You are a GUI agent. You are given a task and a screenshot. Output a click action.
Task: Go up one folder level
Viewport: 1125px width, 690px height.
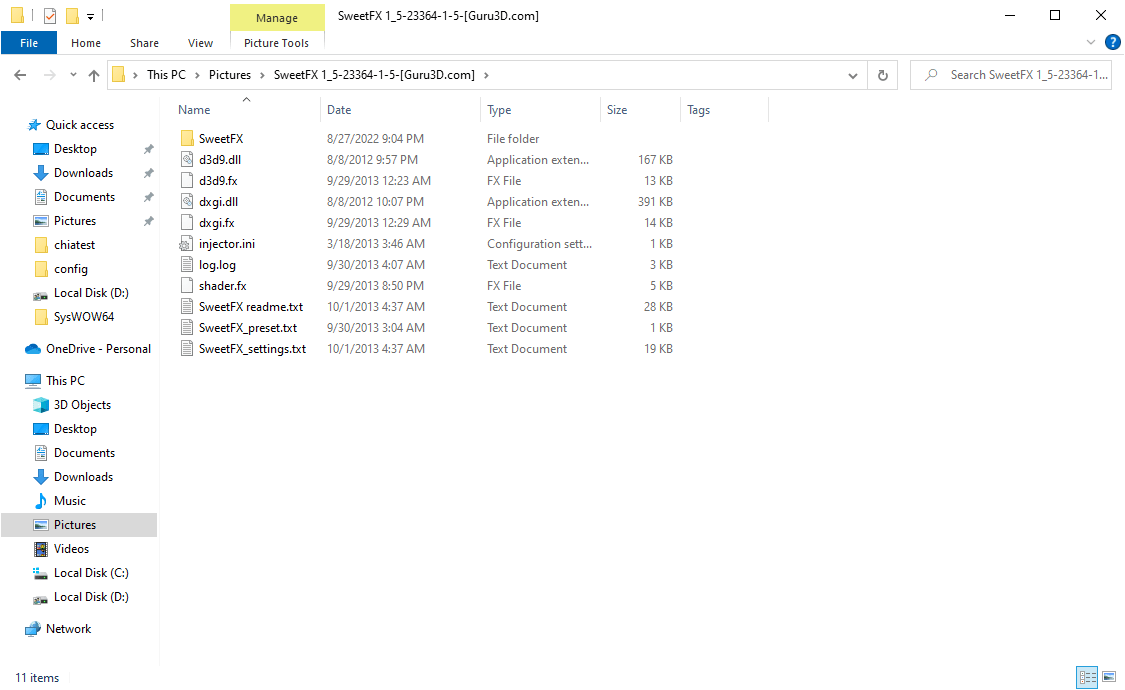(94, 75)
